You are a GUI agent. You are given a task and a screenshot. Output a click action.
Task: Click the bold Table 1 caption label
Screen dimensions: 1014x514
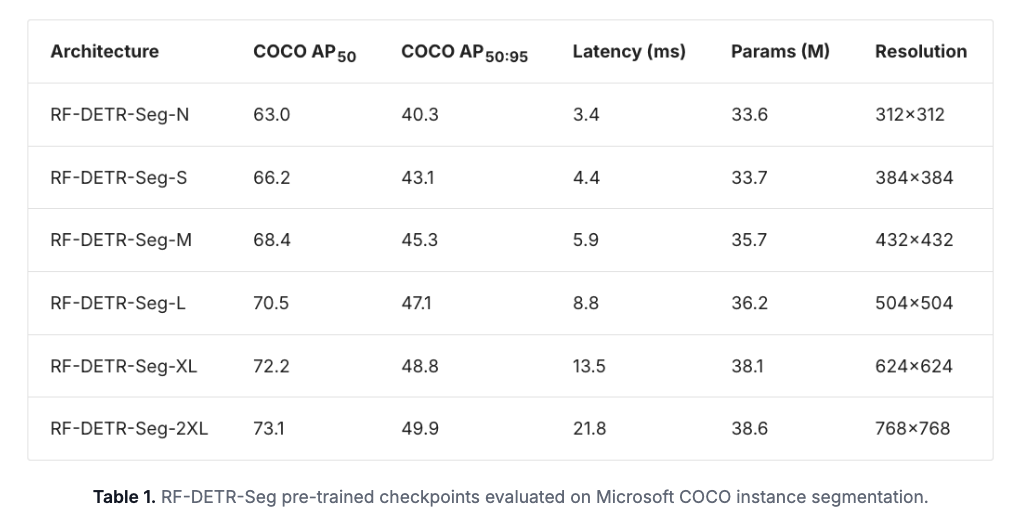click(125, 496)
